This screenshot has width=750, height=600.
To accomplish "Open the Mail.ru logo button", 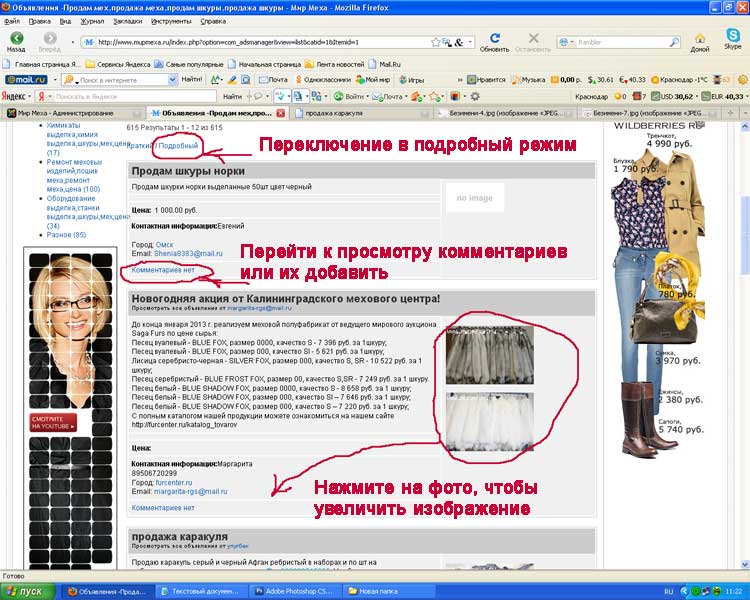I will (x=26, y=79).
